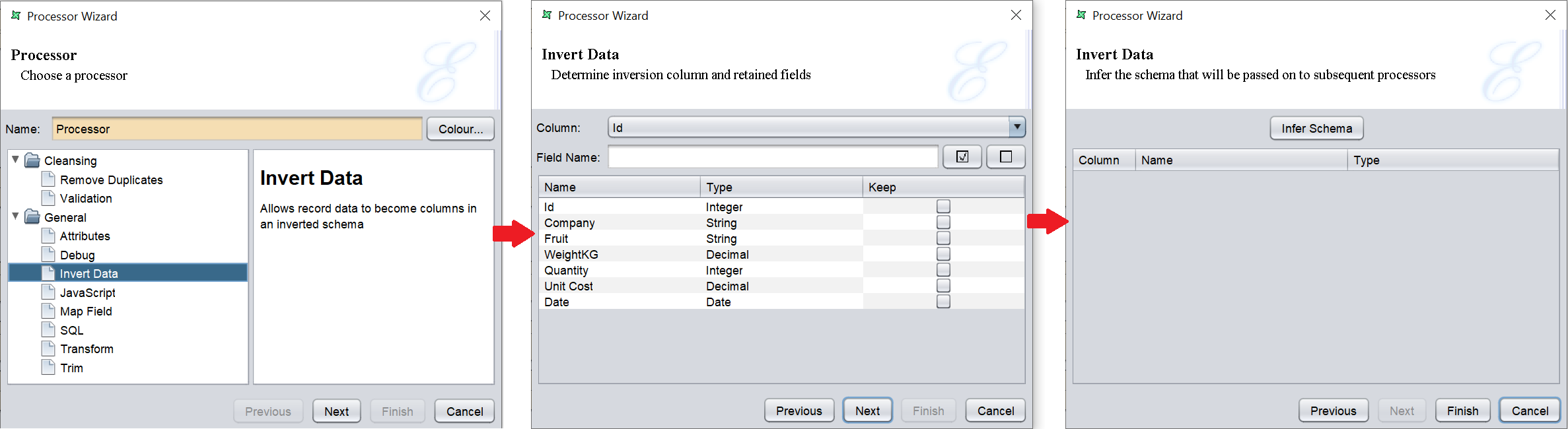This screenshot has height=429, width=1568.
Task: Open the Column dropdown showing Id
Action: pyautogui.click(x=1016, y=127)
